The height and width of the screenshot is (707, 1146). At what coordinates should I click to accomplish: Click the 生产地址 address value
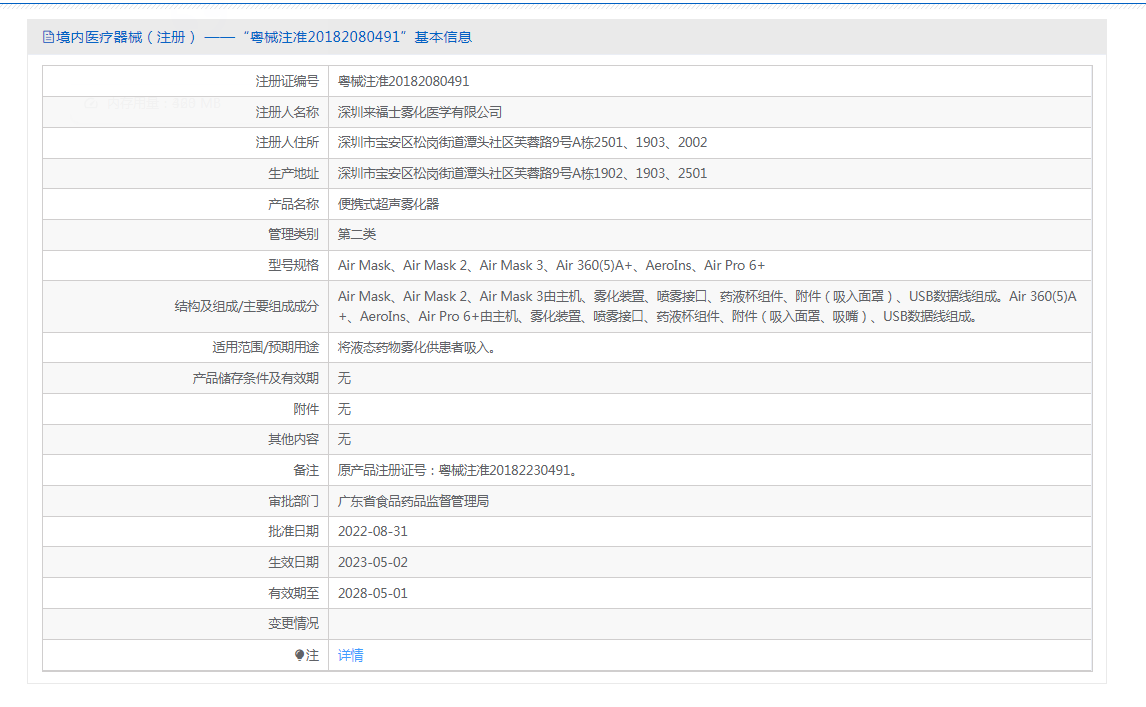click(x=522, y=173)
